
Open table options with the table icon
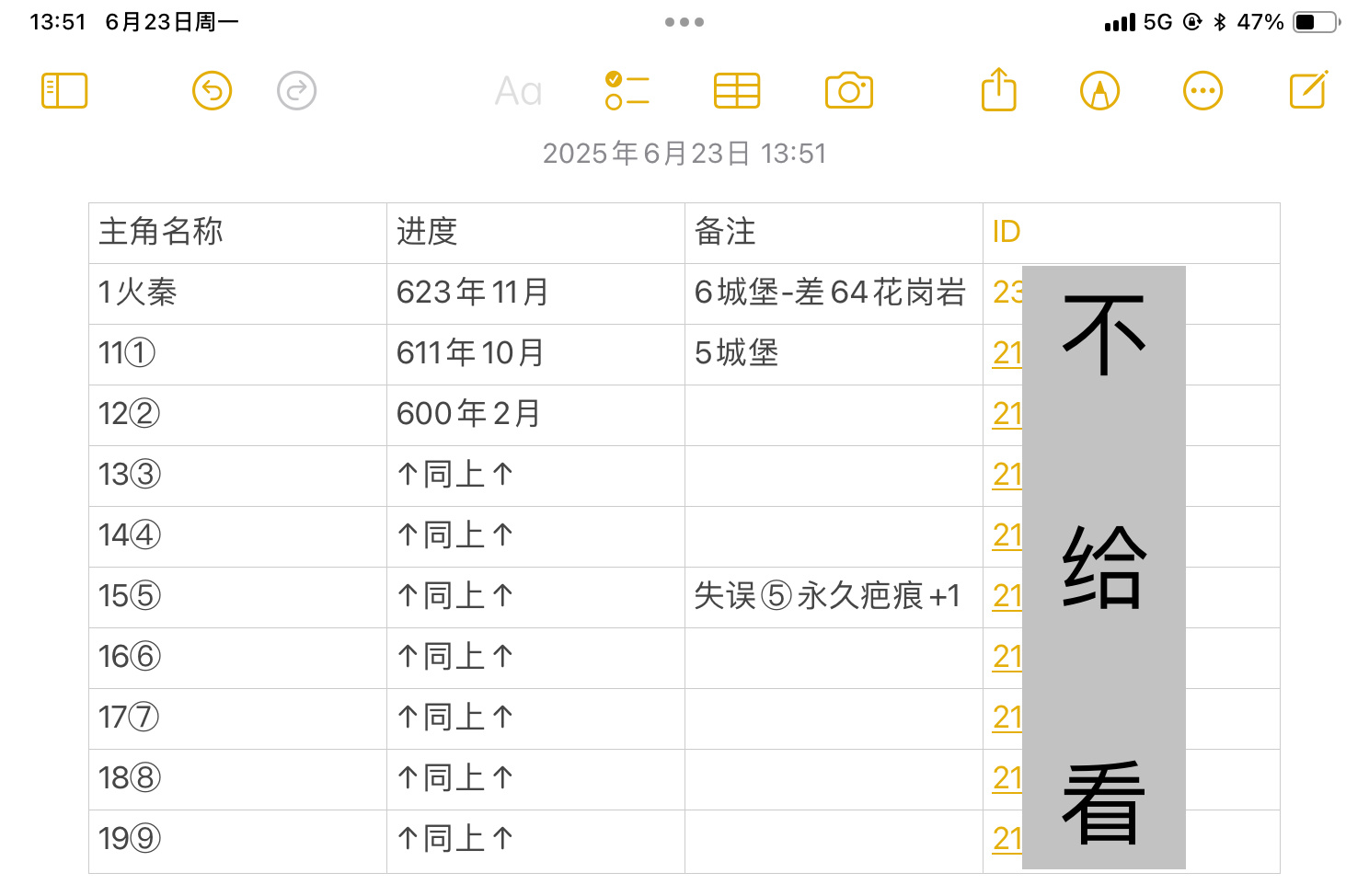[x=737, y=91]
